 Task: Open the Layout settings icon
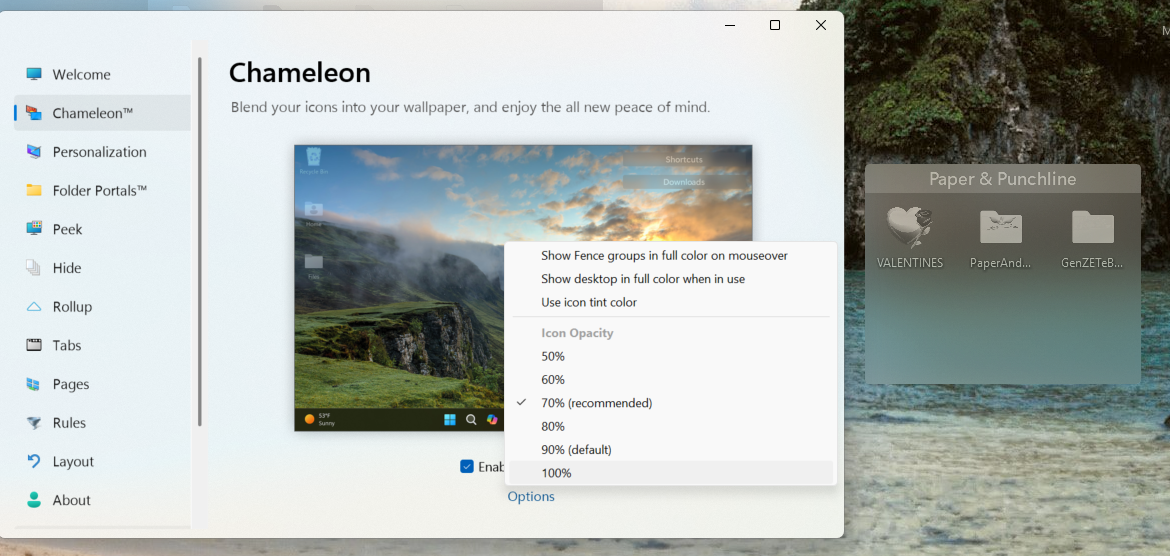(x=34, y=462)
